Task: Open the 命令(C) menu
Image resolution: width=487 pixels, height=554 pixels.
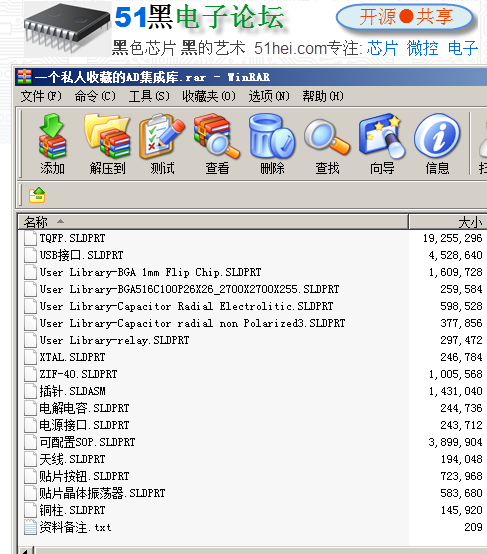Action: (95, 96)
